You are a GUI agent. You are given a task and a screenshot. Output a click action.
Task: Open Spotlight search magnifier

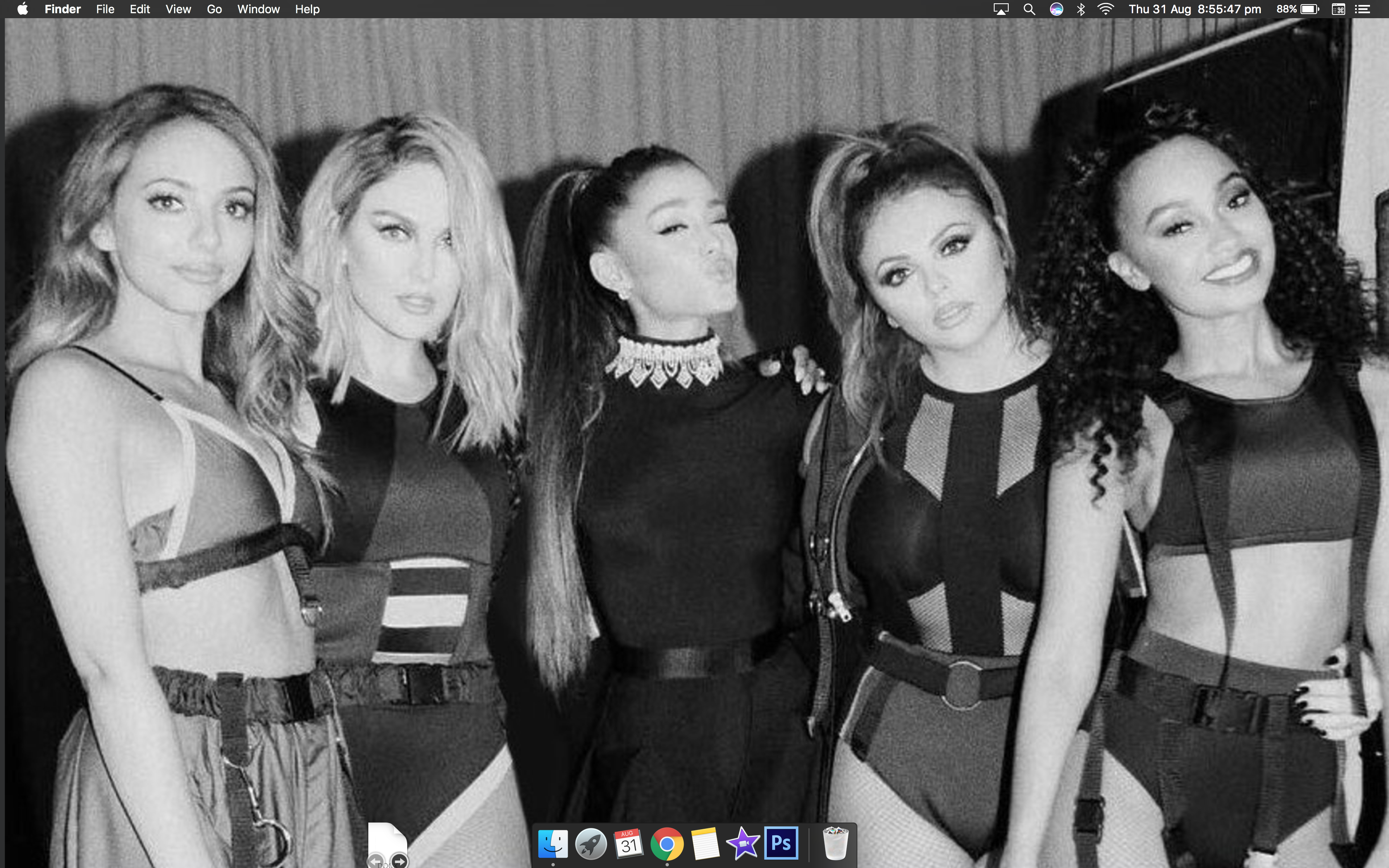coord(1029,9)
